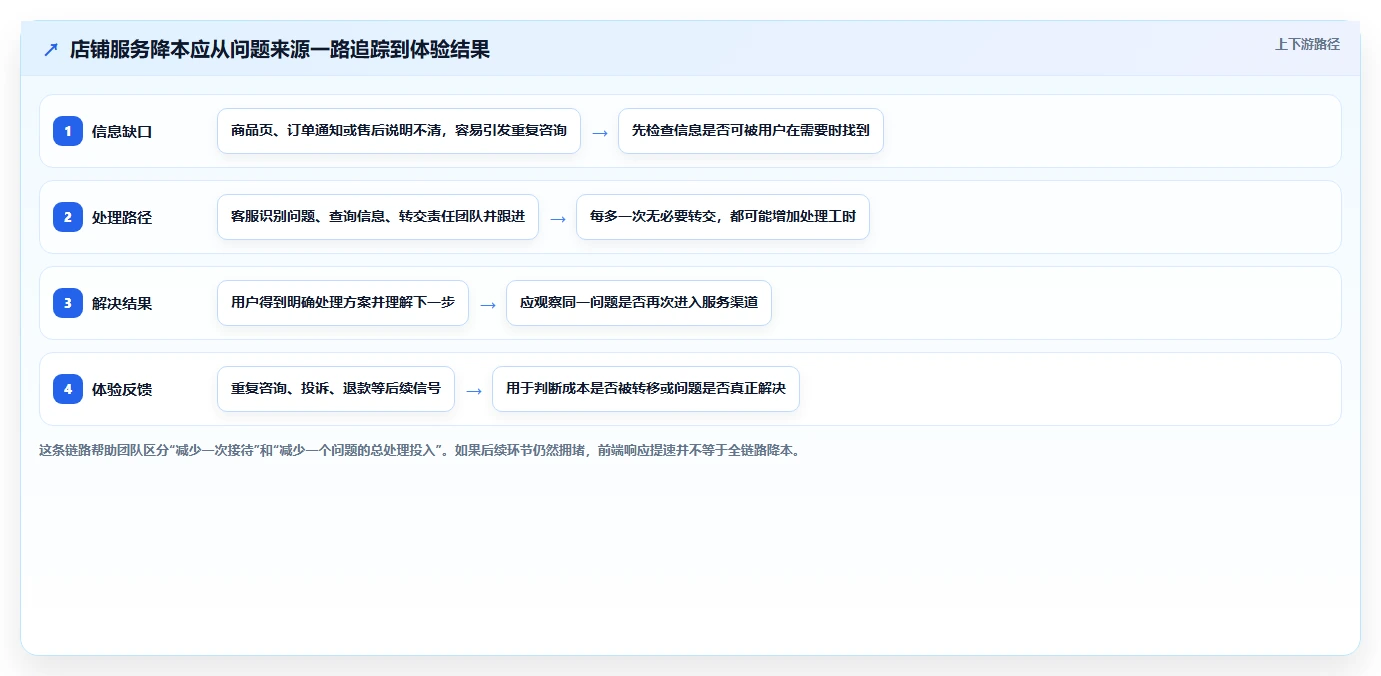
Task: Click the arrow in the 体验反馈 row
Action: [474, 391]
